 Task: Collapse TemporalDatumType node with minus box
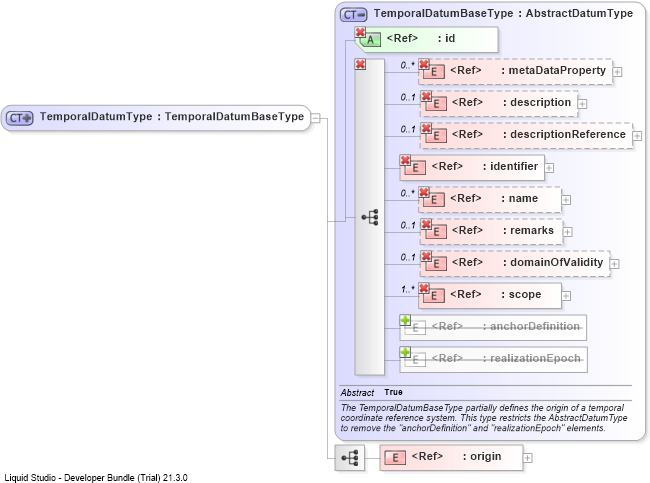pyautogui.click(x=316, y=118)
